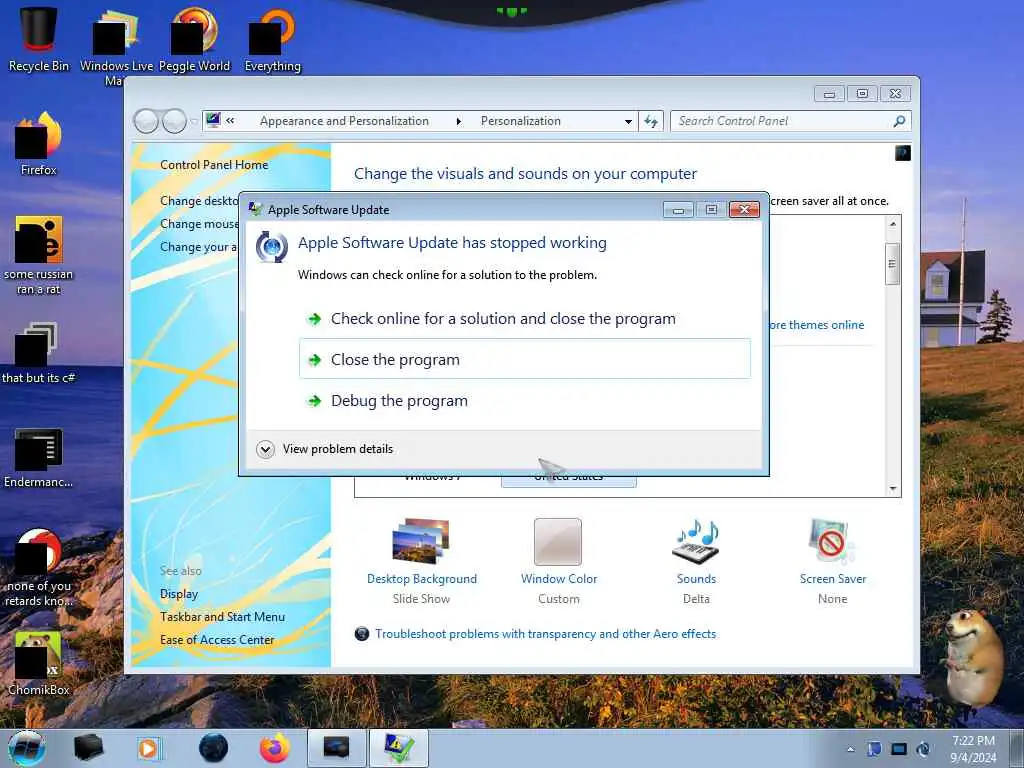Click the themes list scrollbar up arrow
1024x768 pixels.
(x=893, y=224)
